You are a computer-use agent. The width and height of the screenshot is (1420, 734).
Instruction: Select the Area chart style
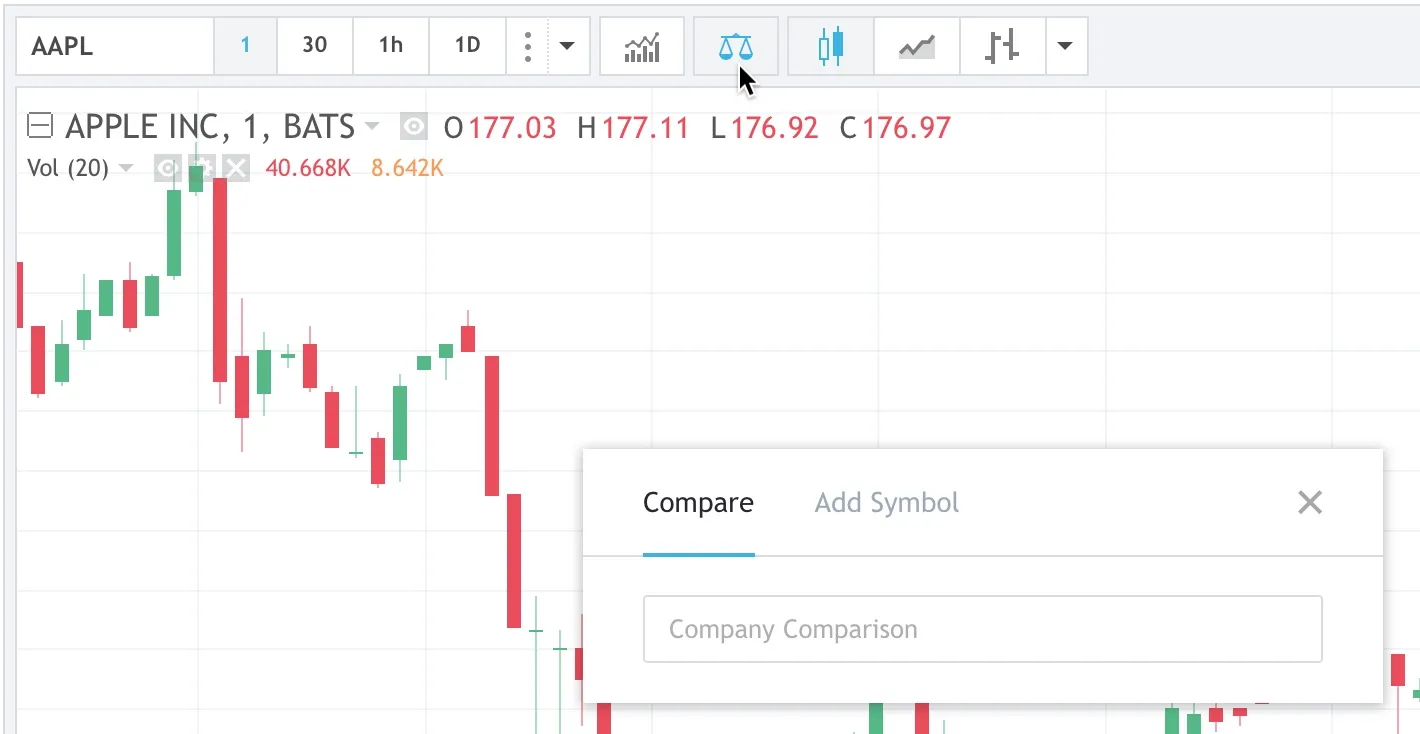point(916,46)
